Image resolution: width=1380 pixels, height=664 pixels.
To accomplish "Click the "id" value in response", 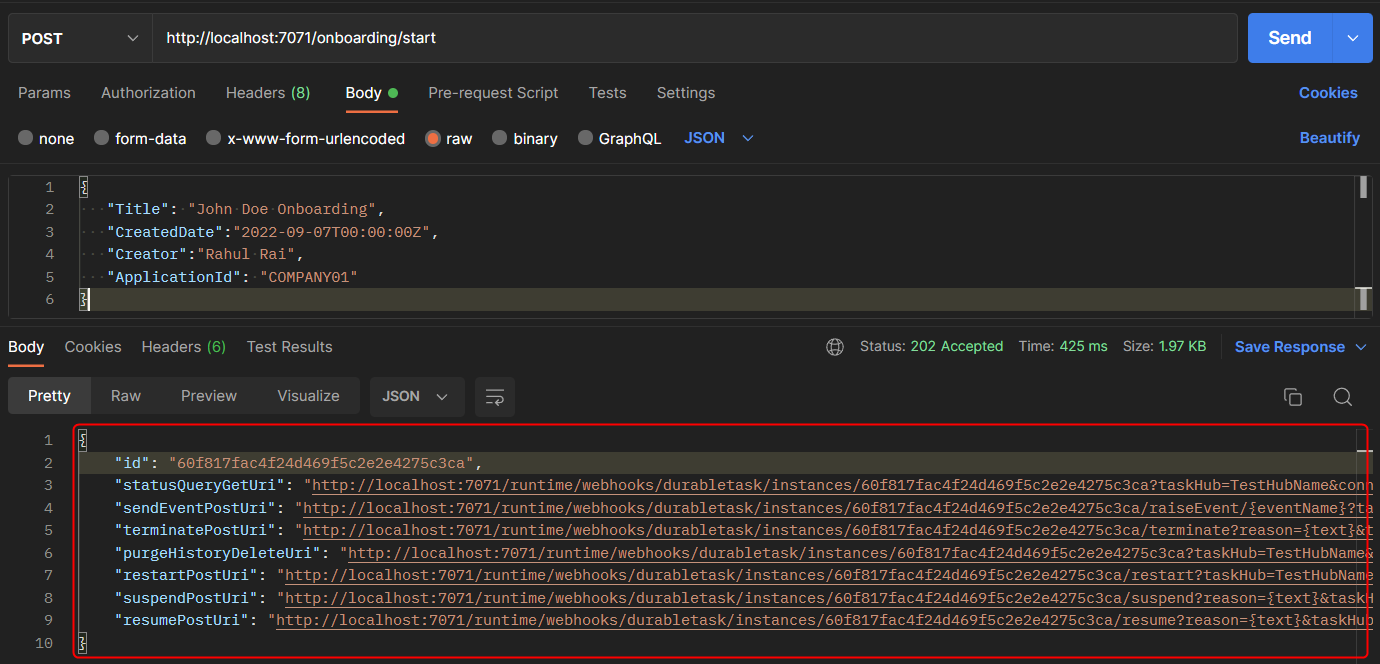I will tap(321, 463).
